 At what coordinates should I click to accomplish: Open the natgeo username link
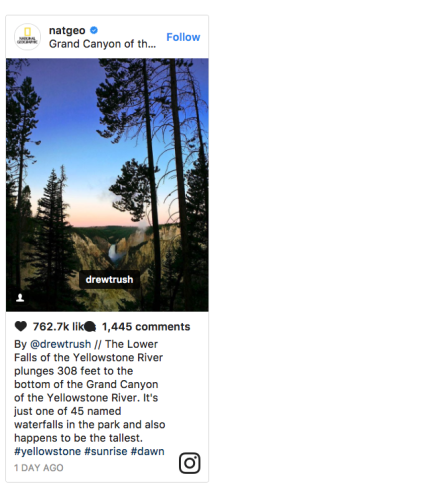[67, 30]
